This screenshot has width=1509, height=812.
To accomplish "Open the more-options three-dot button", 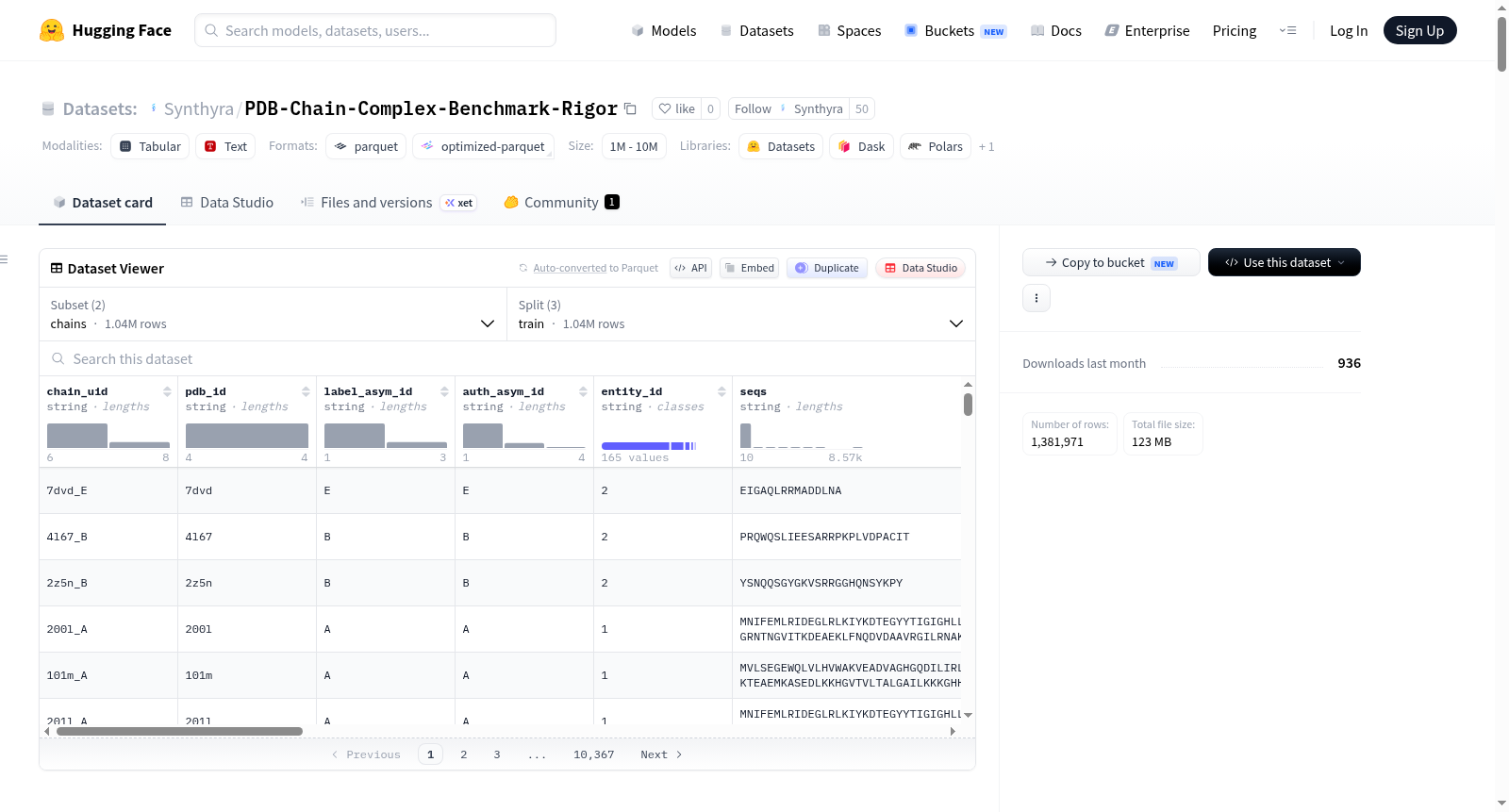I will coord(1036,298).
